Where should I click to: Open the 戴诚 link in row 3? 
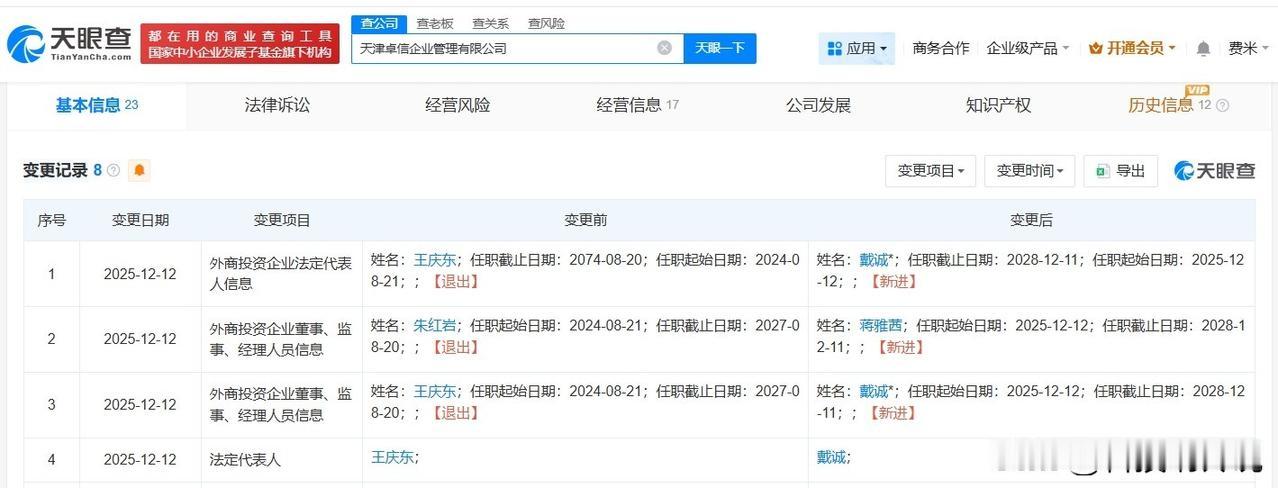tap(874, 391)
